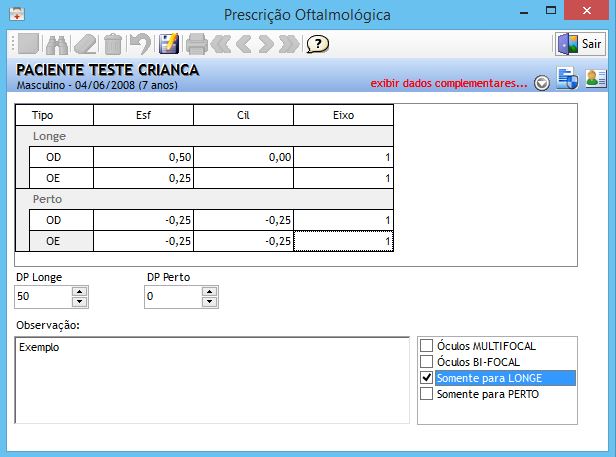Viewport: 616px width, 457px height.
Task: Click the DP Perto value field
Action: click(173, 297)
